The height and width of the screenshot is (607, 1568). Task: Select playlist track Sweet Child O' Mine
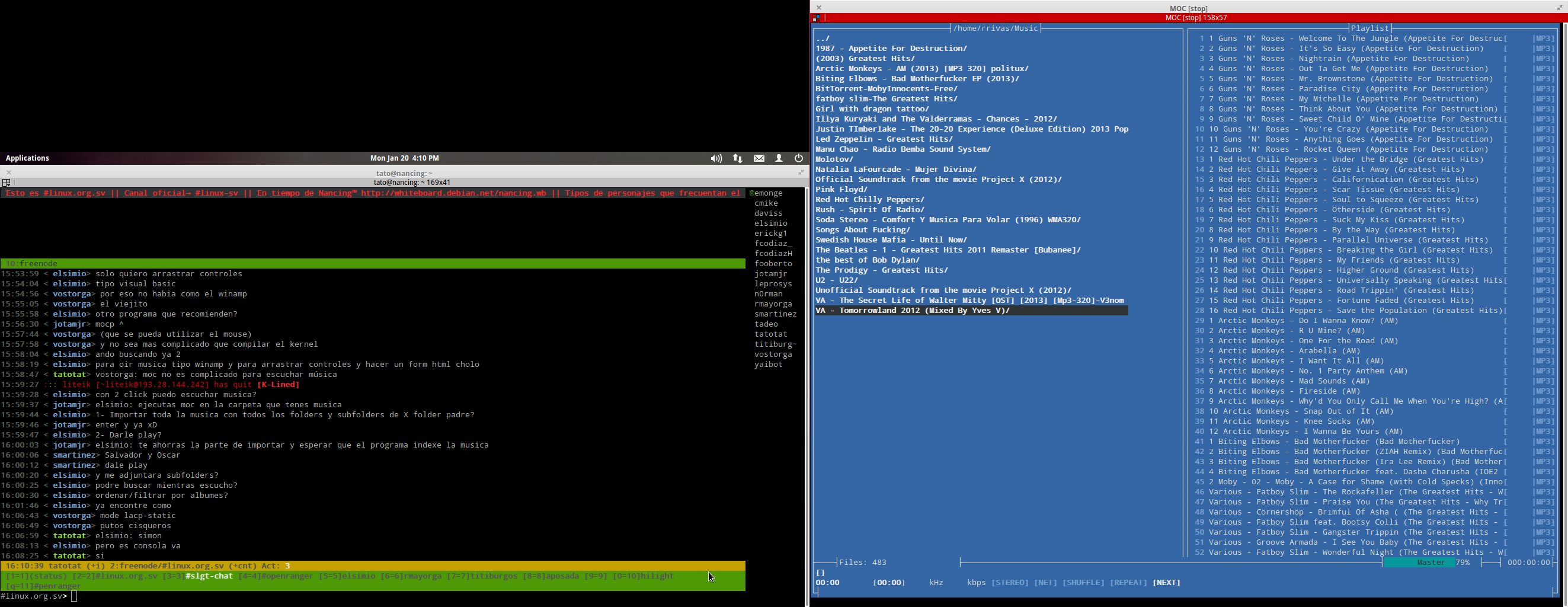pos(1375,119)
